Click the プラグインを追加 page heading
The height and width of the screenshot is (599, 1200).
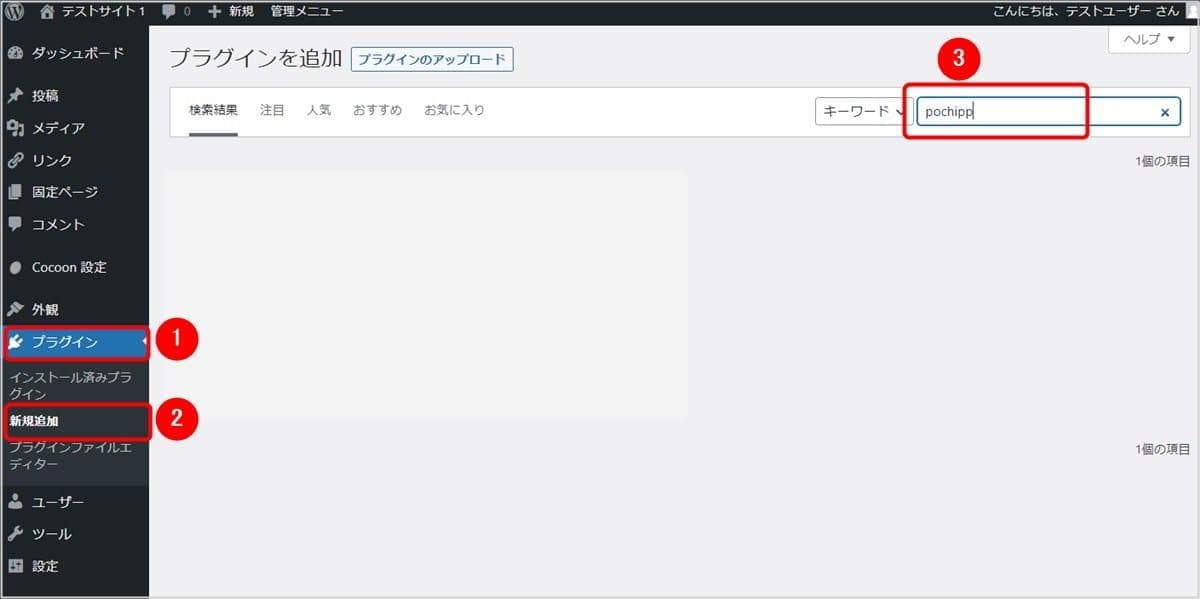pyautogui.click(x=256, y=58)
